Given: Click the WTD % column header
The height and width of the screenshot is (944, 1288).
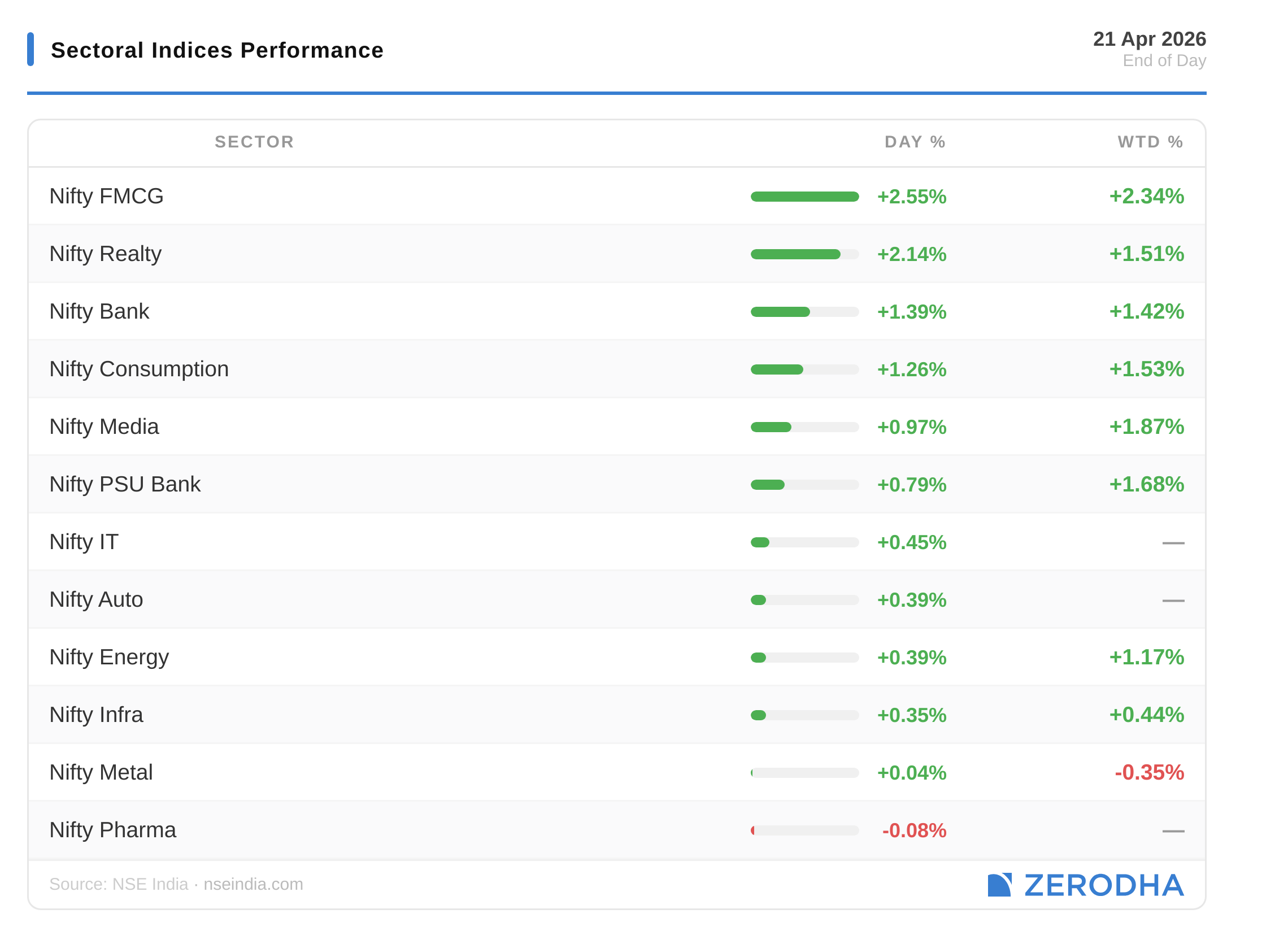Looking at the screenshot, I should coord(1150,142).
